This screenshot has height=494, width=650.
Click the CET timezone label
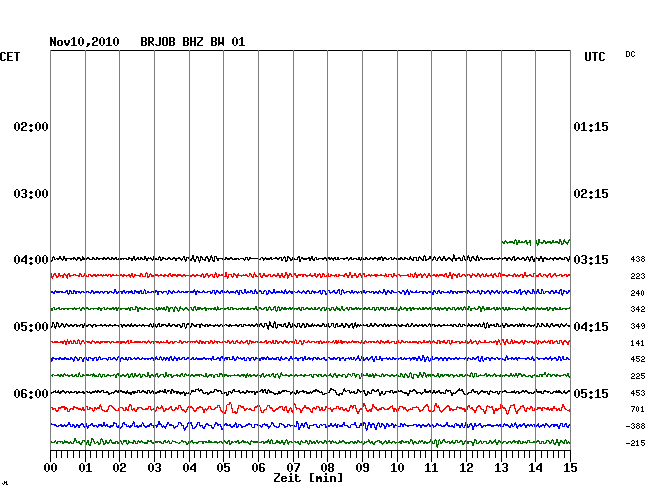click(x=10, y=57)
